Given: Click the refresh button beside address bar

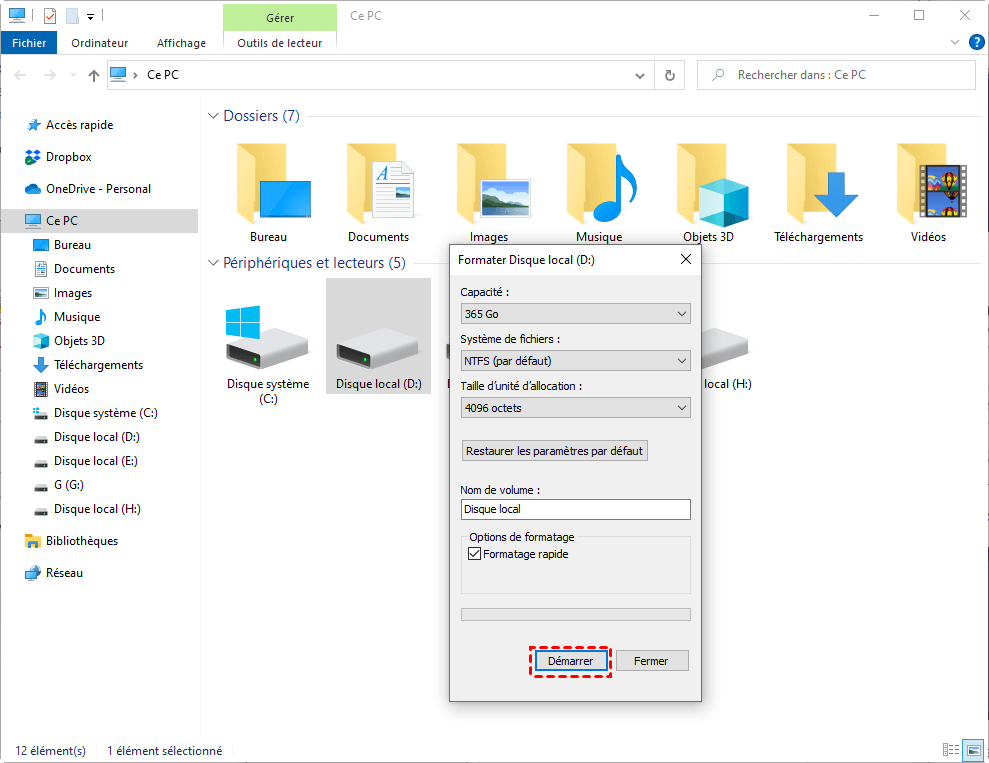Looking at the screenshot, I should tap(670, 75).
